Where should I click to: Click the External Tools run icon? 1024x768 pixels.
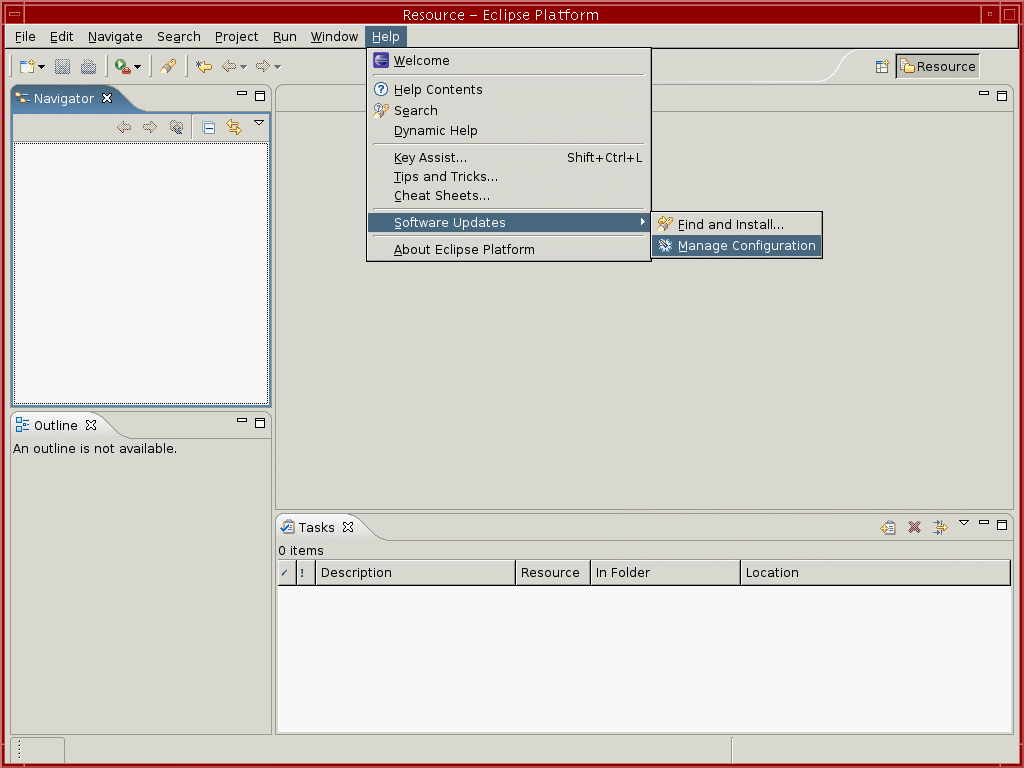(x=121, y=66)
